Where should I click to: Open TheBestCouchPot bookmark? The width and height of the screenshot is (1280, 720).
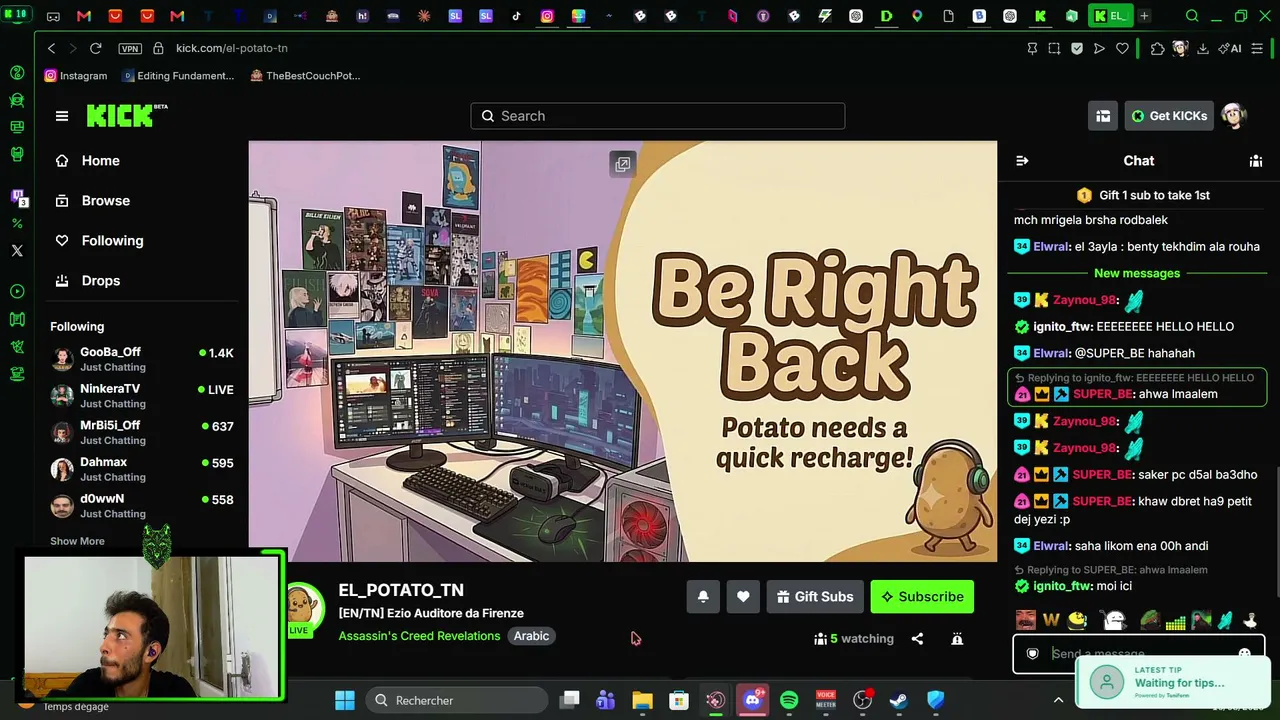[305, 76]
